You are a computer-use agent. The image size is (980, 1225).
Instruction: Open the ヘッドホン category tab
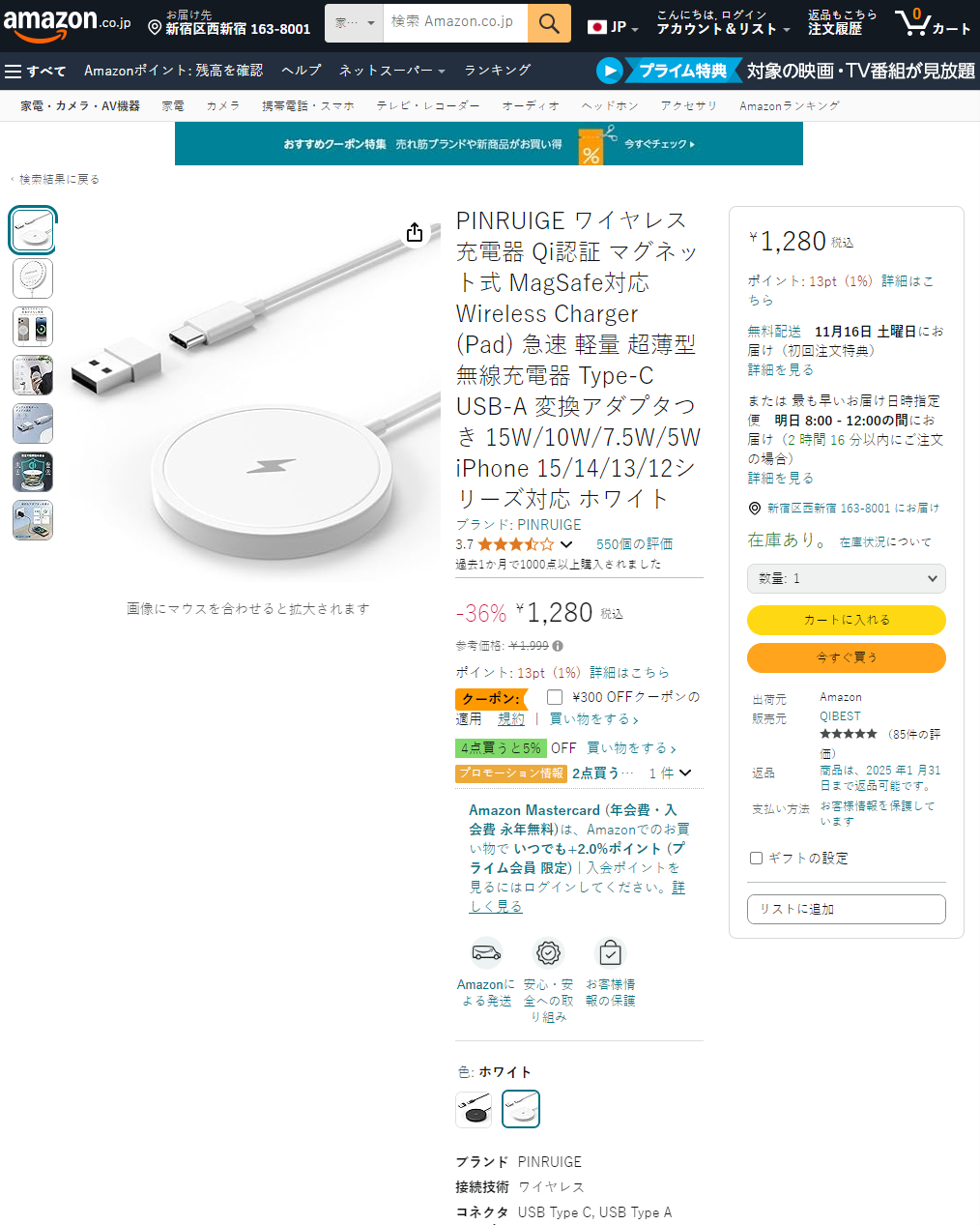click(610, 105)
